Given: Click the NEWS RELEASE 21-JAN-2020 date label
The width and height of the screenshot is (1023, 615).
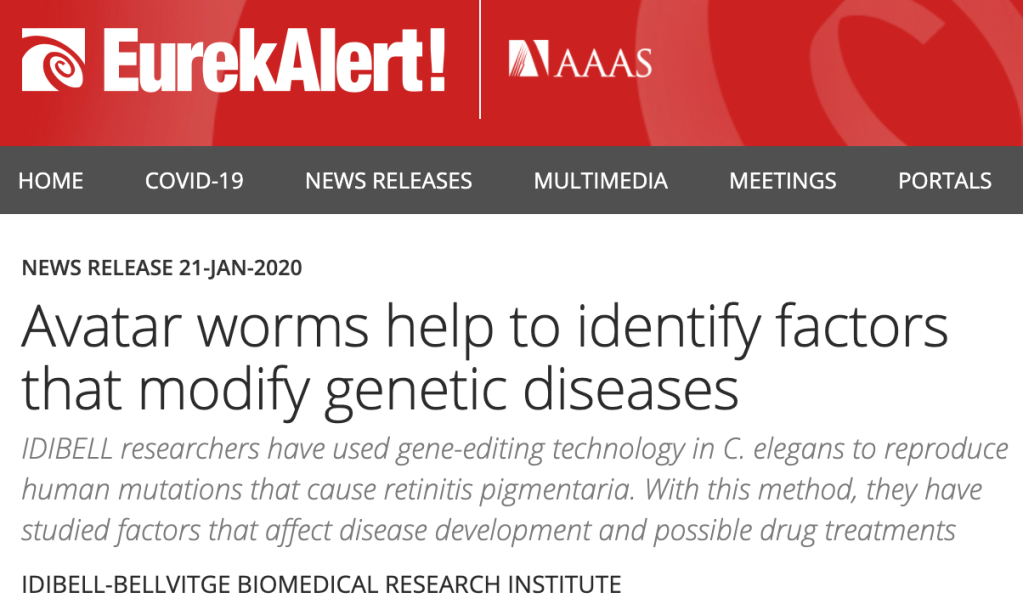Looking at the screenshot, I should coord(161,268).
